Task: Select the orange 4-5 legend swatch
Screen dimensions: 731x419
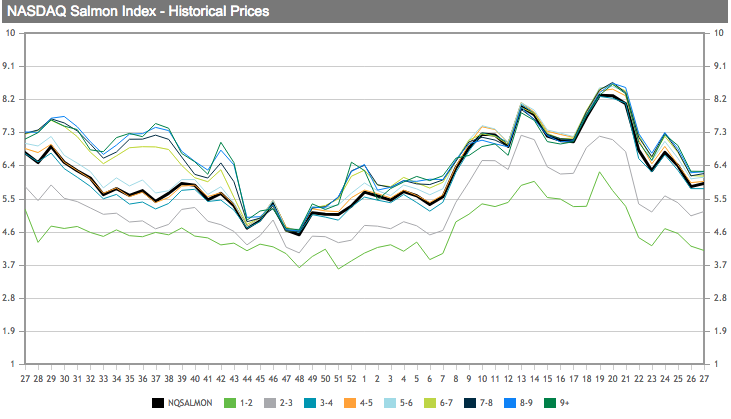Action: (350, 403)
